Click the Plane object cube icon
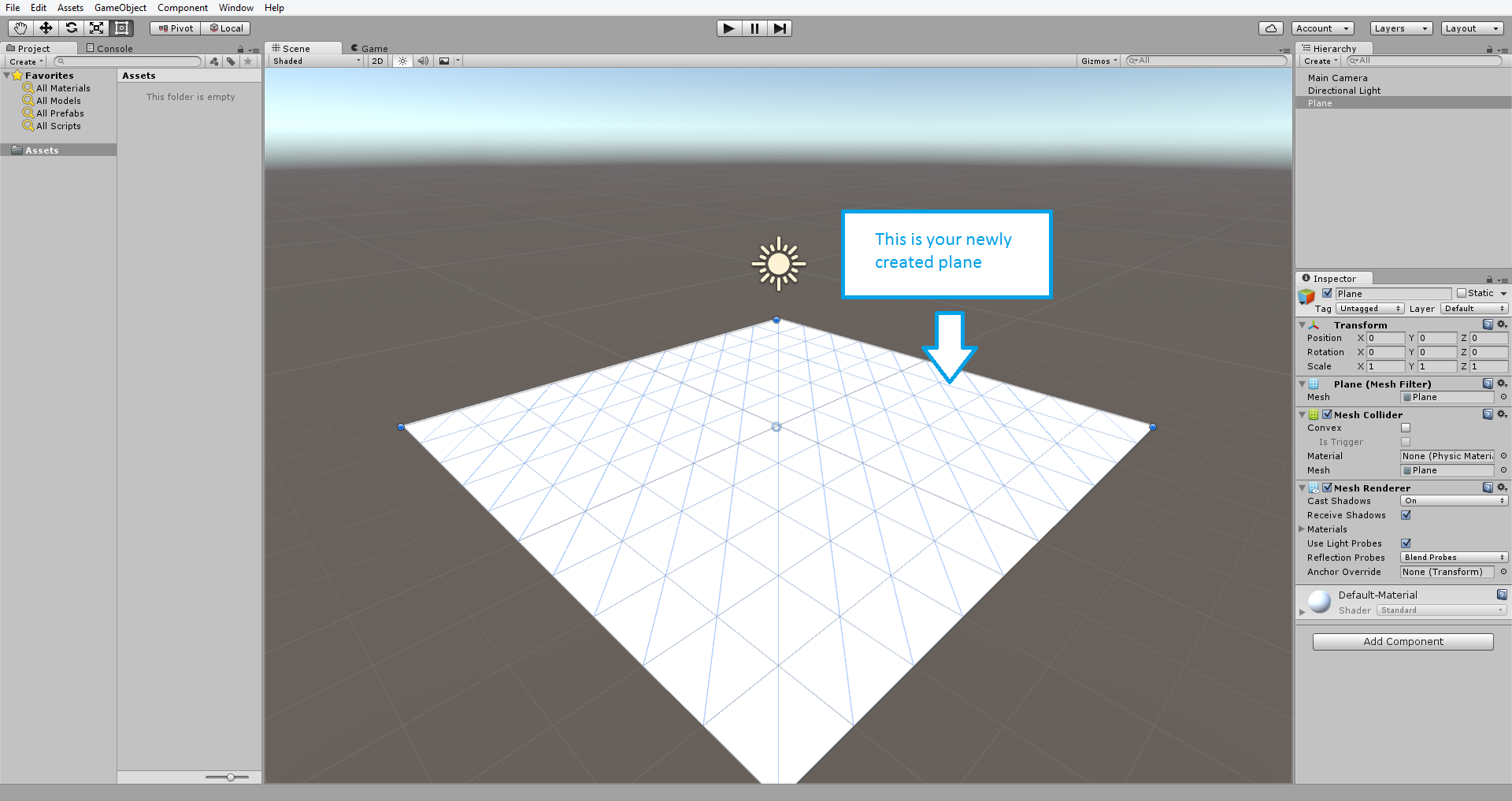The width and height of the screenshot is (1512, 801). (1306, 297)
